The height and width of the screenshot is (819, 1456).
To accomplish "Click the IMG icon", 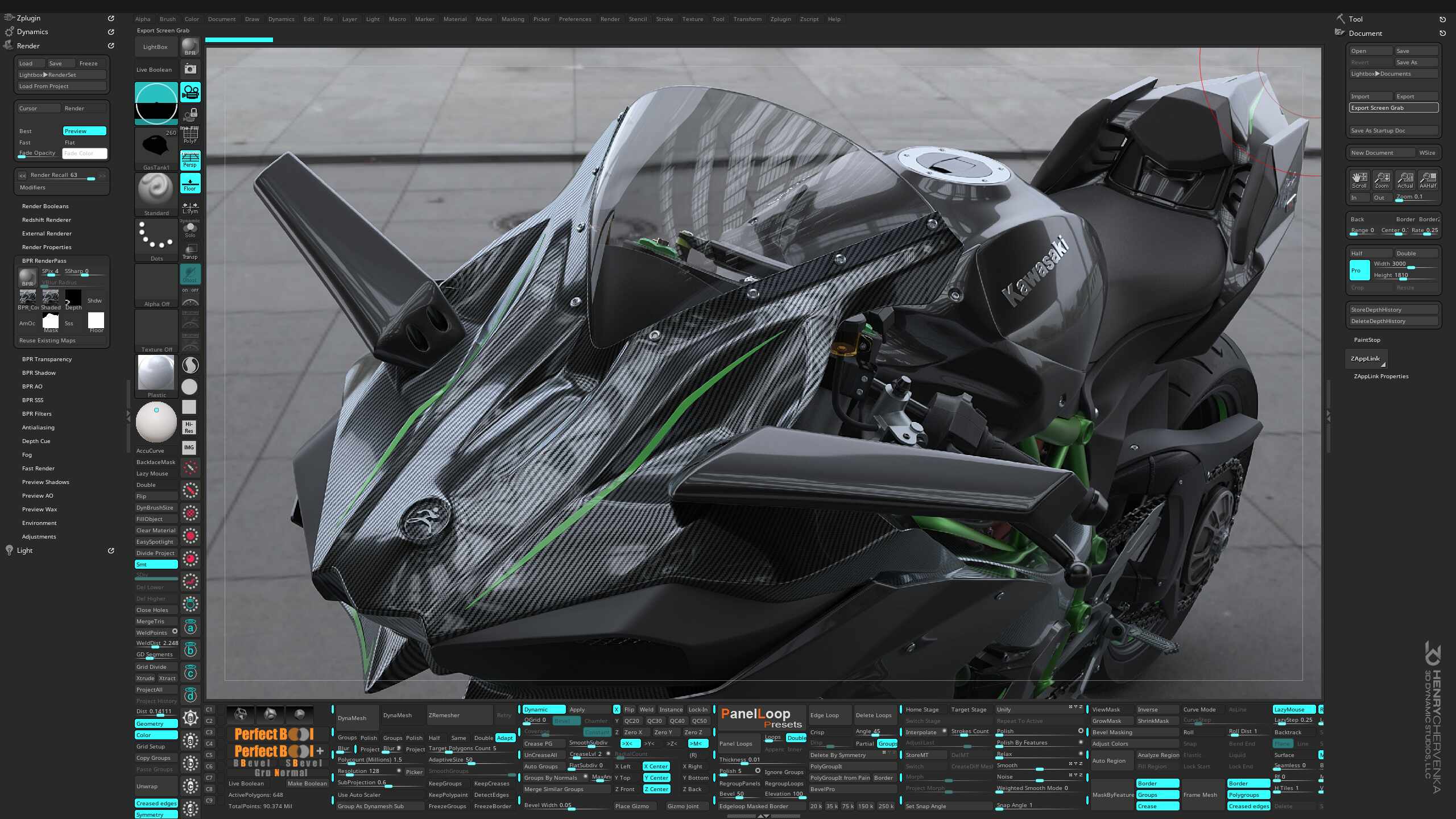I will click(x=189, y=448).
